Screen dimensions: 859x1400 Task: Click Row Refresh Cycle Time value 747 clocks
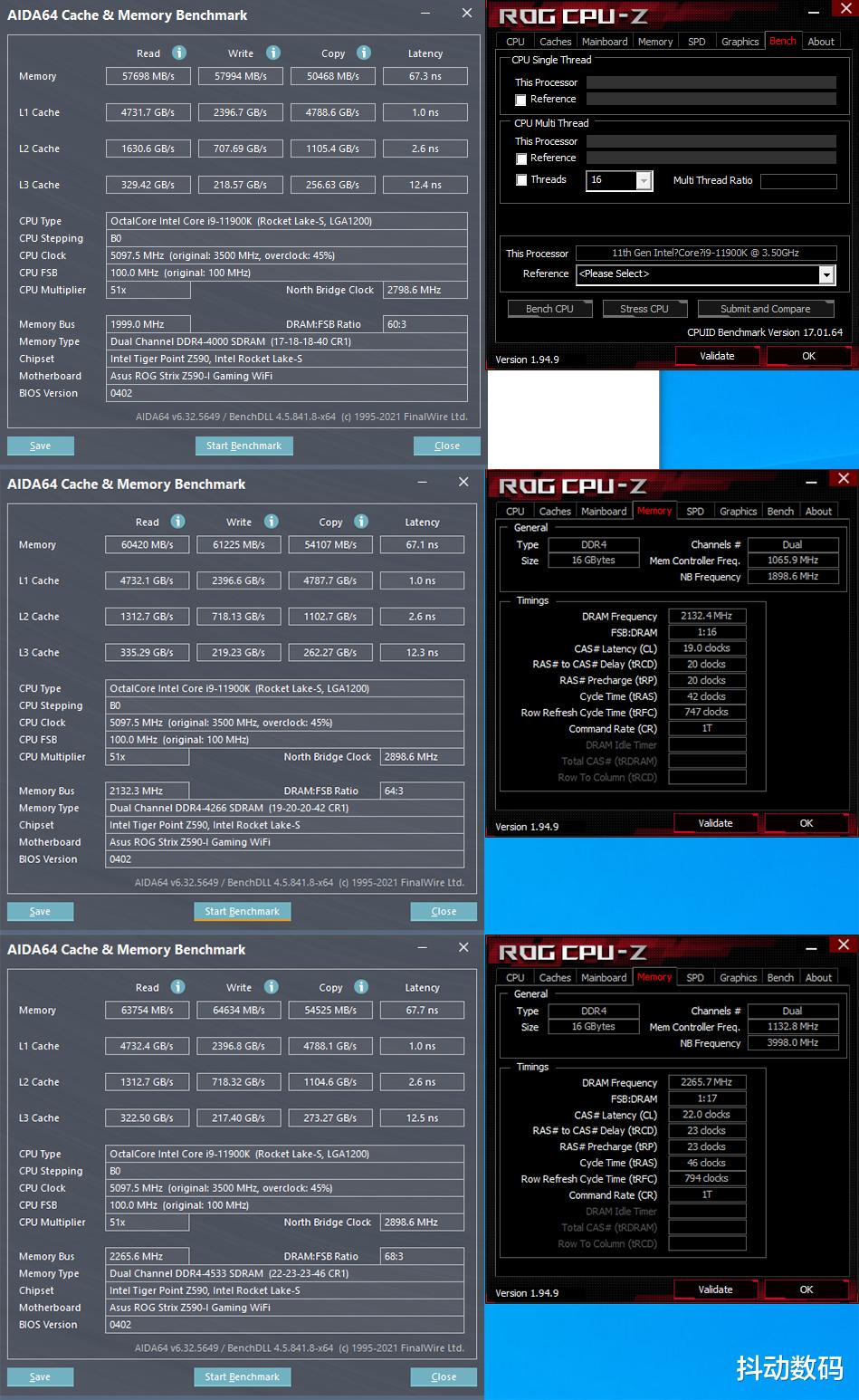(x=707, y=712)
